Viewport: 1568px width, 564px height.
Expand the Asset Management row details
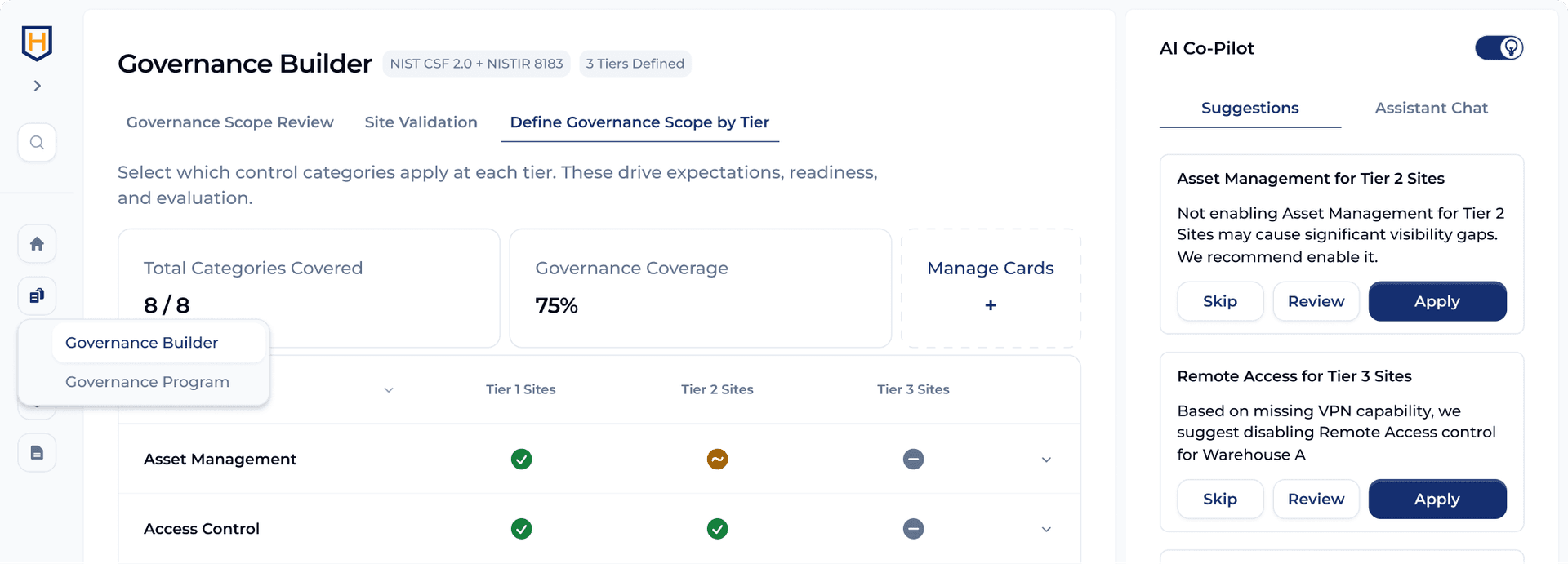tap(1045, 460)
